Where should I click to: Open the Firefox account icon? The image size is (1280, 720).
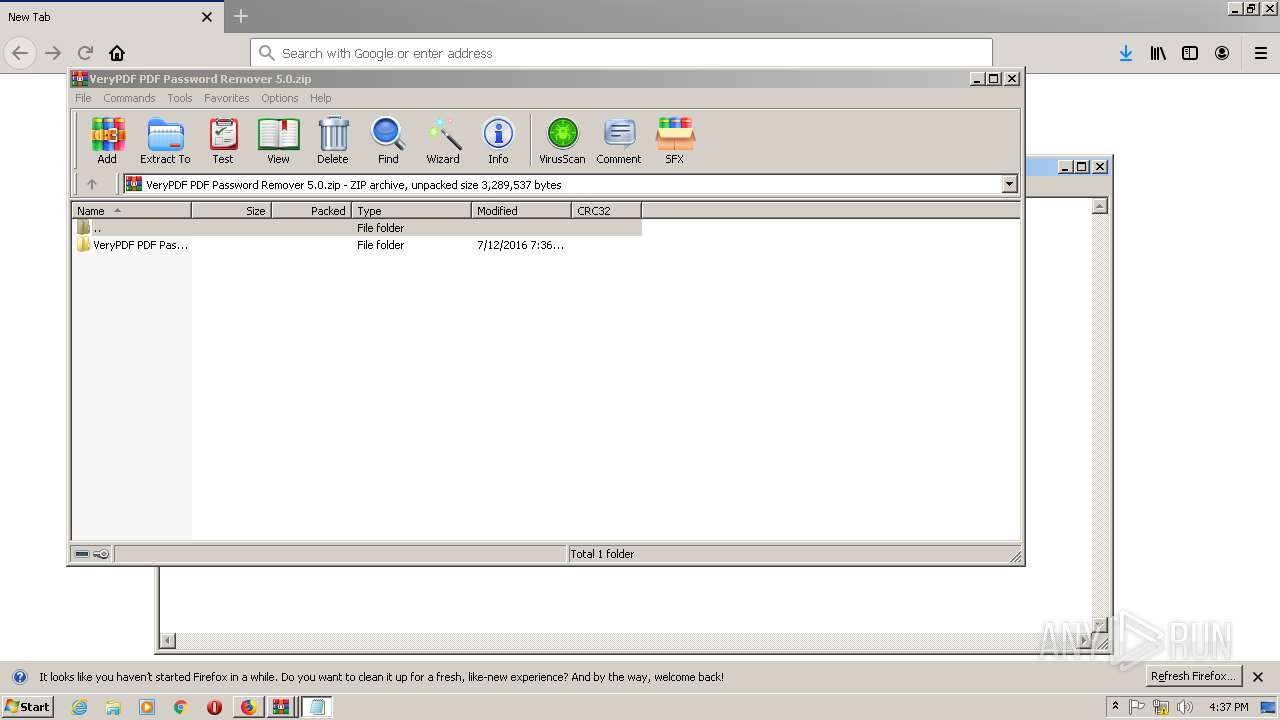[x=1222, y=53]
